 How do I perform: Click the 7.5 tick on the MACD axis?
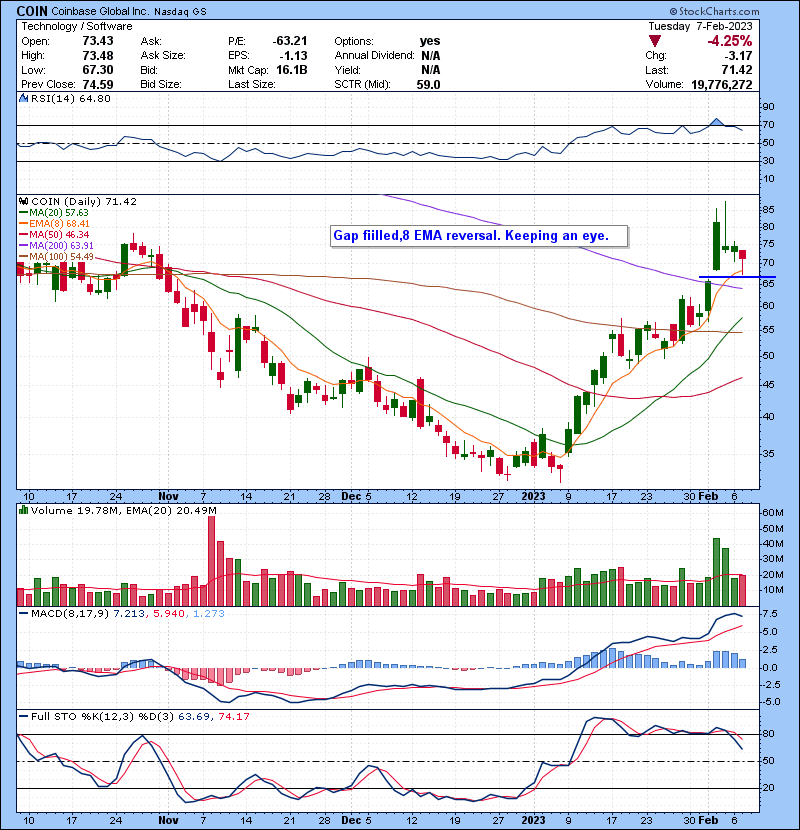pyautogui.click(x=770, y=614)
